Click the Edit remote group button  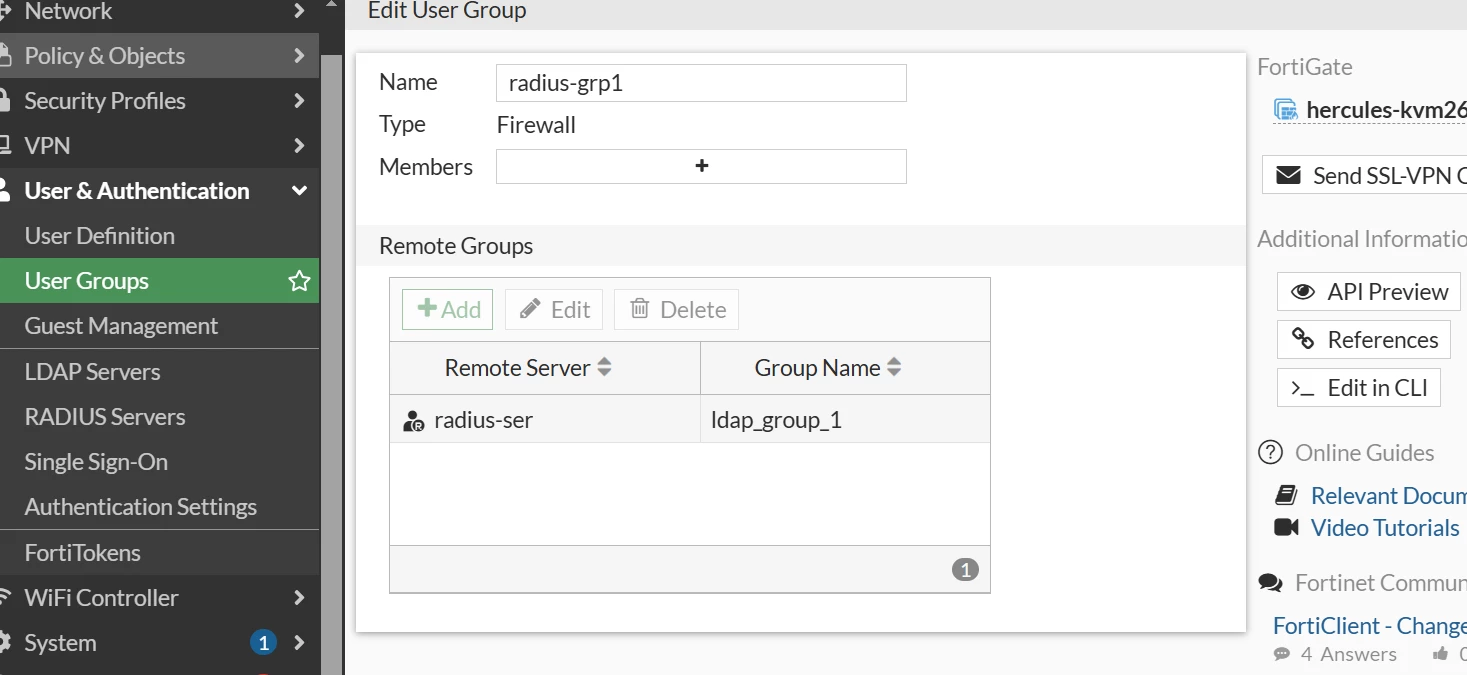click(x=554, y=310)
